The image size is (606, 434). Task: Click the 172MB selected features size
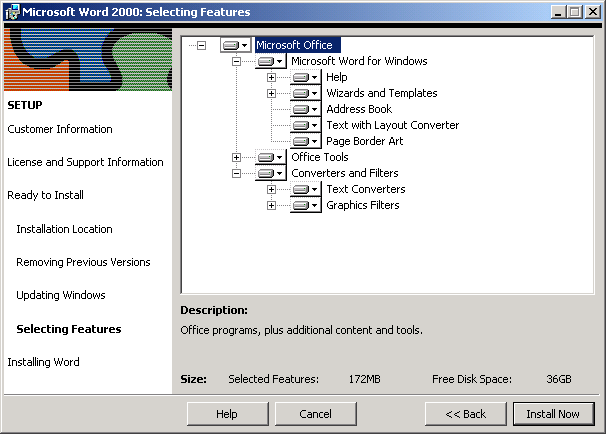[x=364, y=379]
